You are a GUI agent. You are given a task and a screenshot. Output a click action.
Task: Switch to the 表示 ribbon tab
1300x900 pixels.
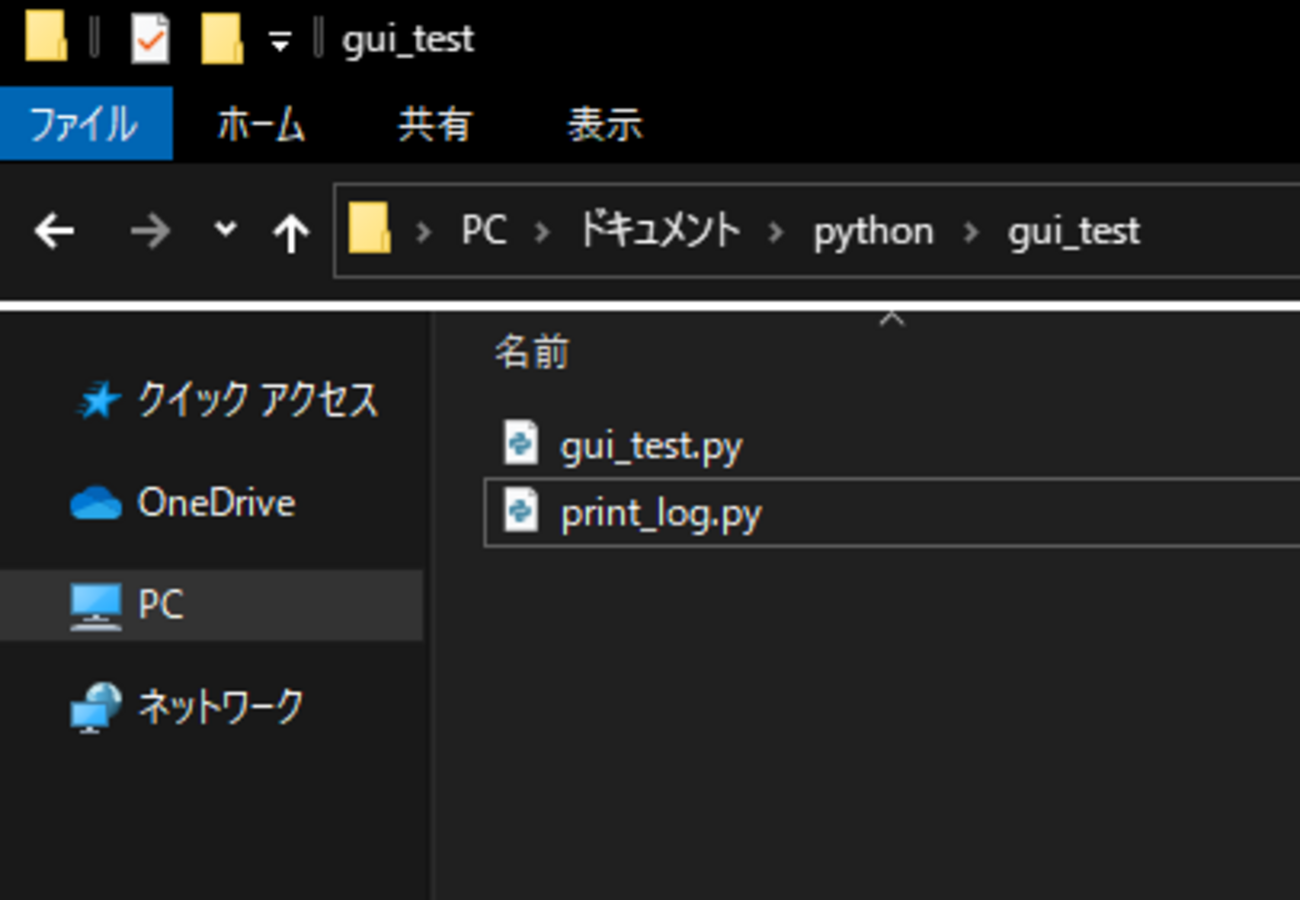tap(604, 124)
